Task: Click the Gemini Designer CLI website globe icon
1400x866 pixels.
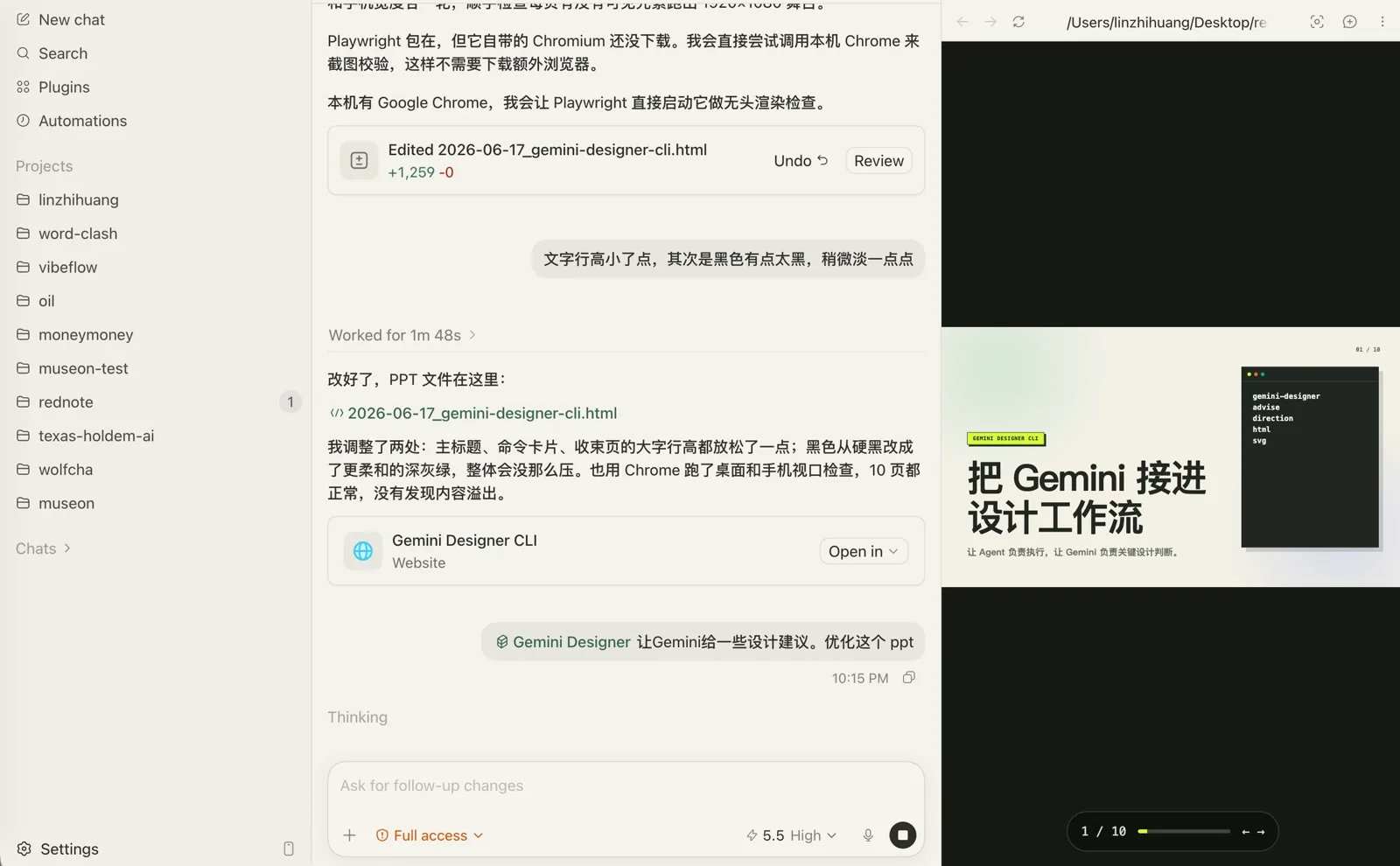Action: 362,551
